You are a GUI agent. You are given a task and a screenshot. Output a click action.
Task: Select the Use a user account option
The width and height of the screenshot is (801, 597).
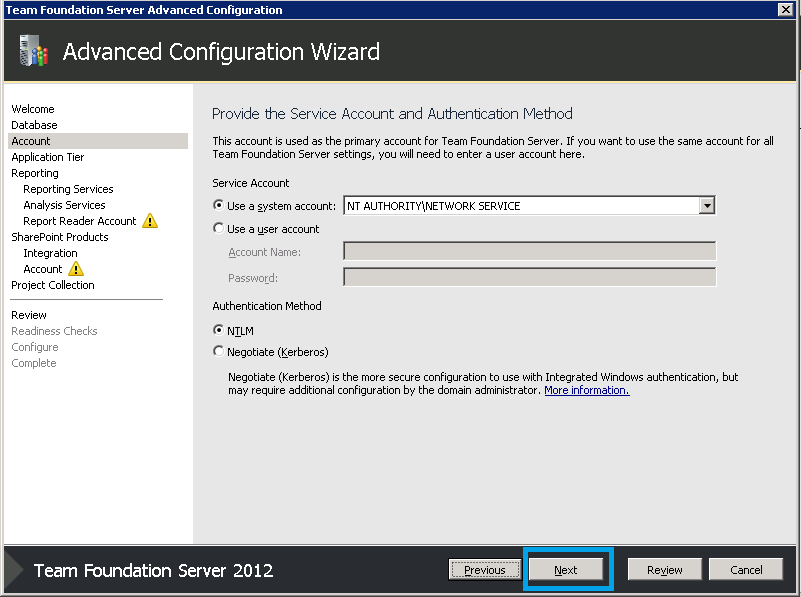[x=219, y=229]
